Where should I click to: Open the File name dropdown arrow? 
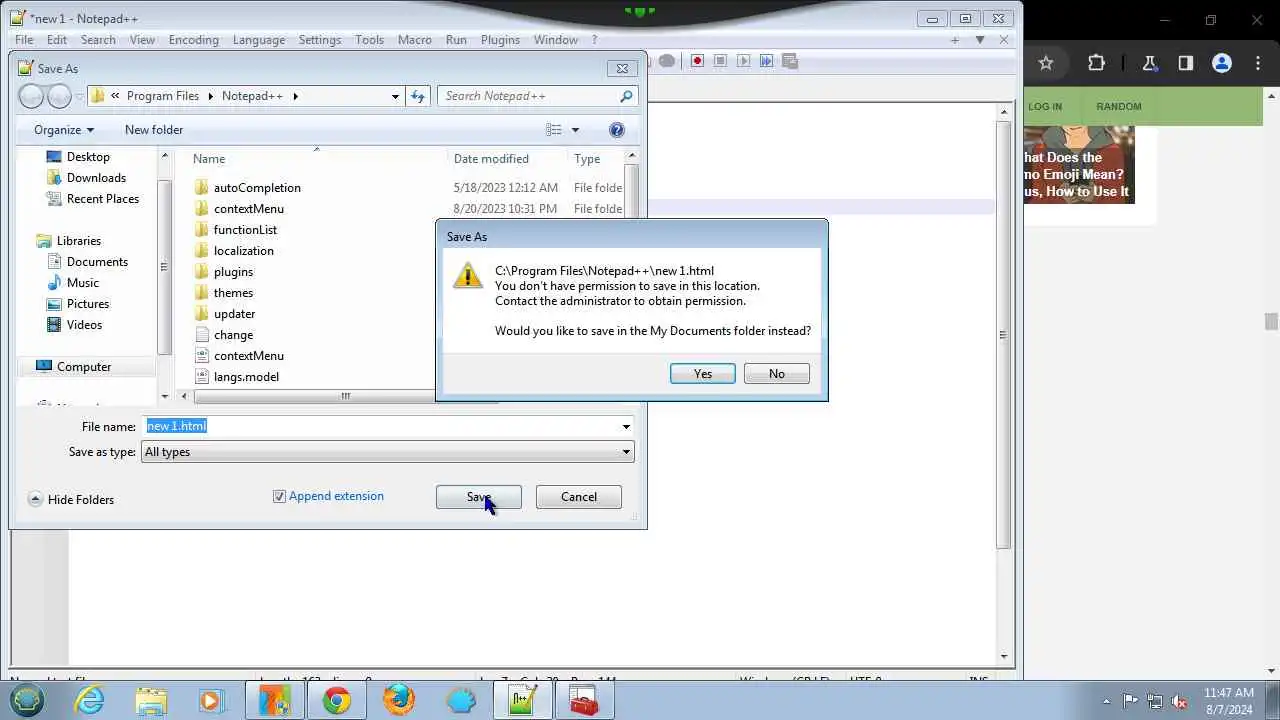[x=626, y=427]
